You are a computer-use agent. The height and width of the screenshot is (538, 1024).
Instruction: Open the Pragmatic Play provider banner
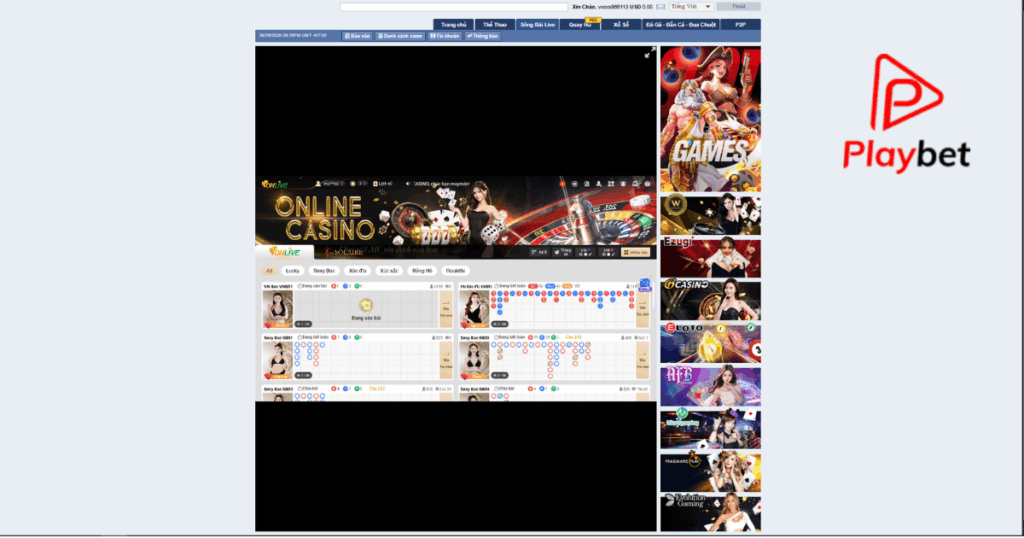tap(711, 472)
